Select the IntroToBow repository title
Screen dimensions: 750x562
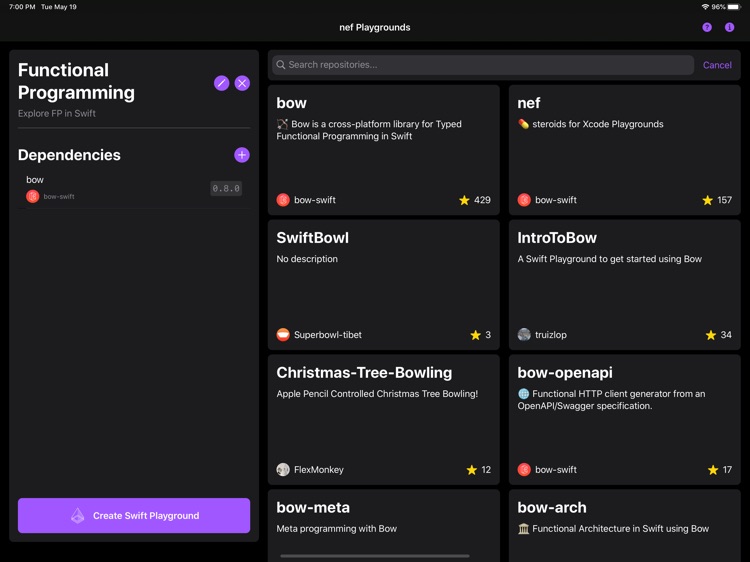tap(557, 238)
